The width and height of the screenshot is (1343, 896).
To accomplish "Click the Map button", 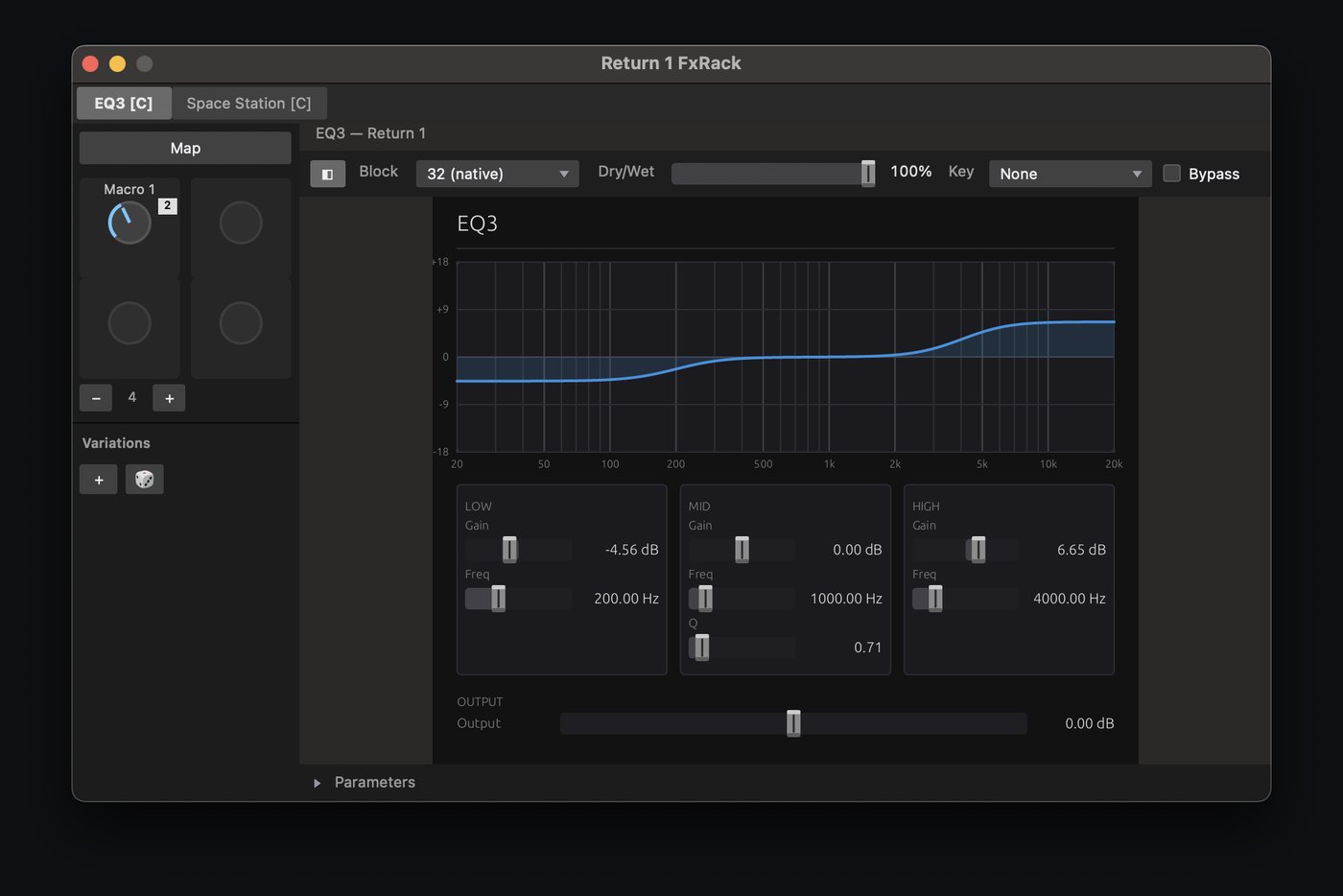I will pyautogui.click(x=185, y=148).
